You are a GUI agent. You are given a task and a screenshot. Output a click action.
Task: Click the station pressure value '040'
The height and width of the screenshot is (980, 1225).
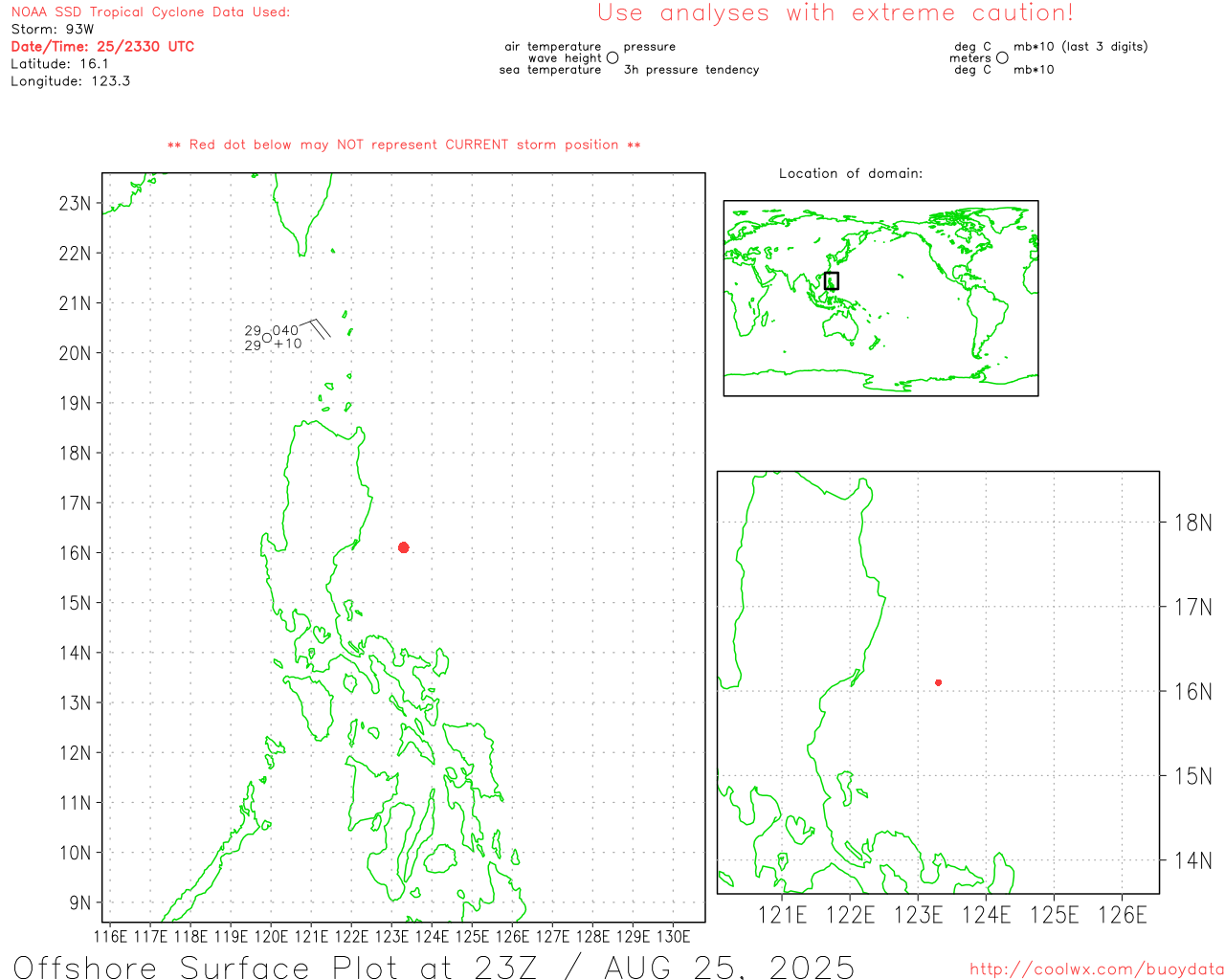285,330
